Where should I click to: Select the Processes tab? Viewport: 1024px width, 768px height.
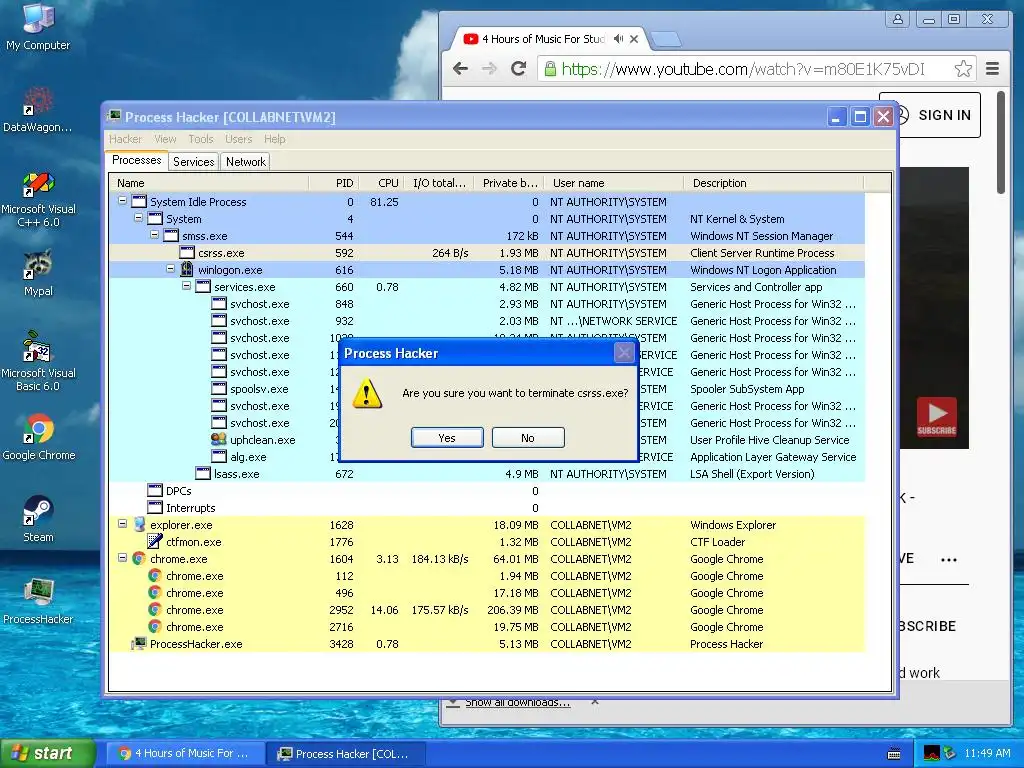point(136,160)
